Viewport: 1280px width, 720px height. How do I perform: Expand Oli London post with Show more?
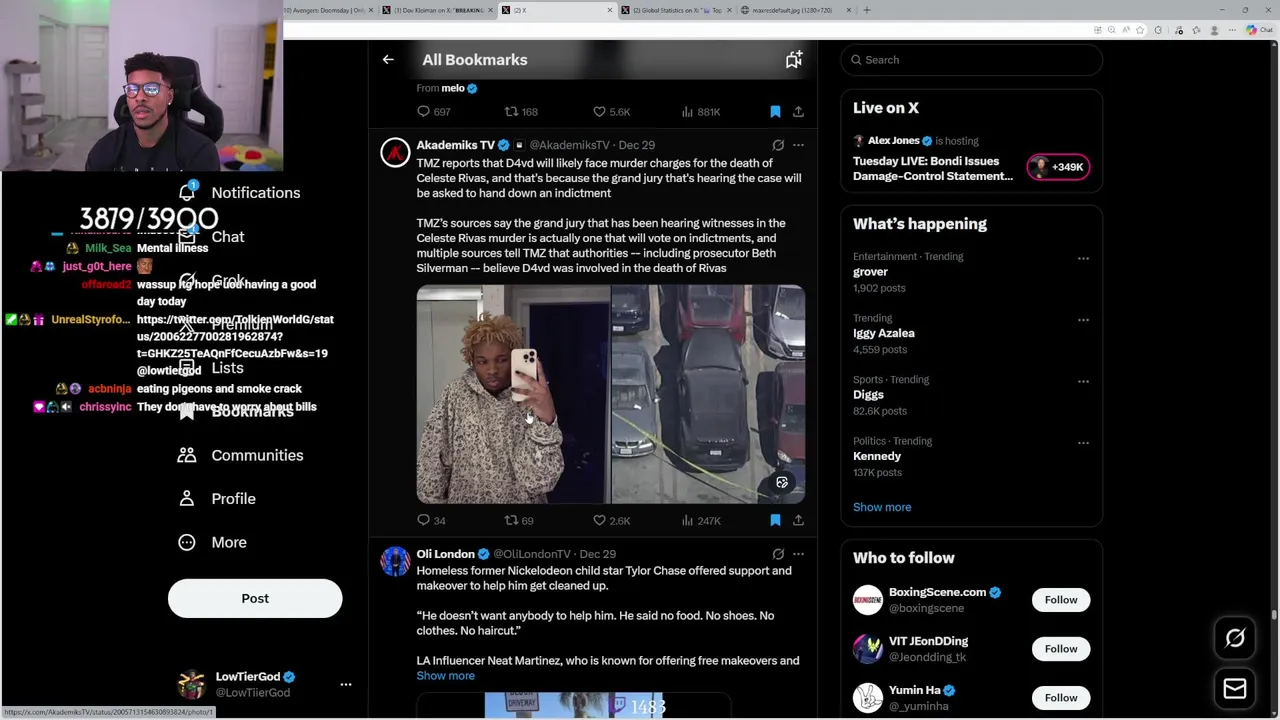pyautogui.click(x=445, y=676)
